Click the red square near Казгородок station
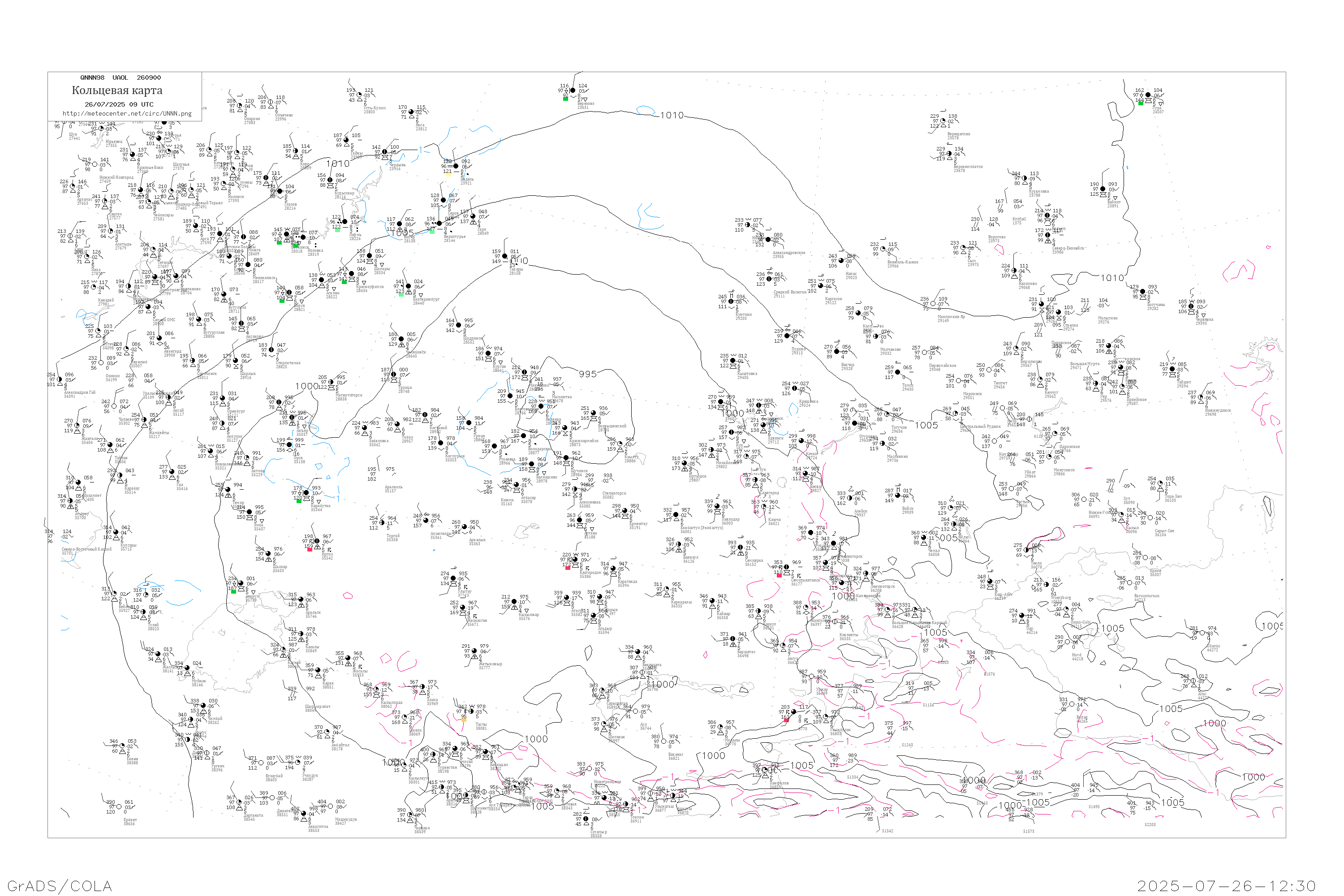The width and height of the screenshot is (1344, 896). (x=568, y=568)
